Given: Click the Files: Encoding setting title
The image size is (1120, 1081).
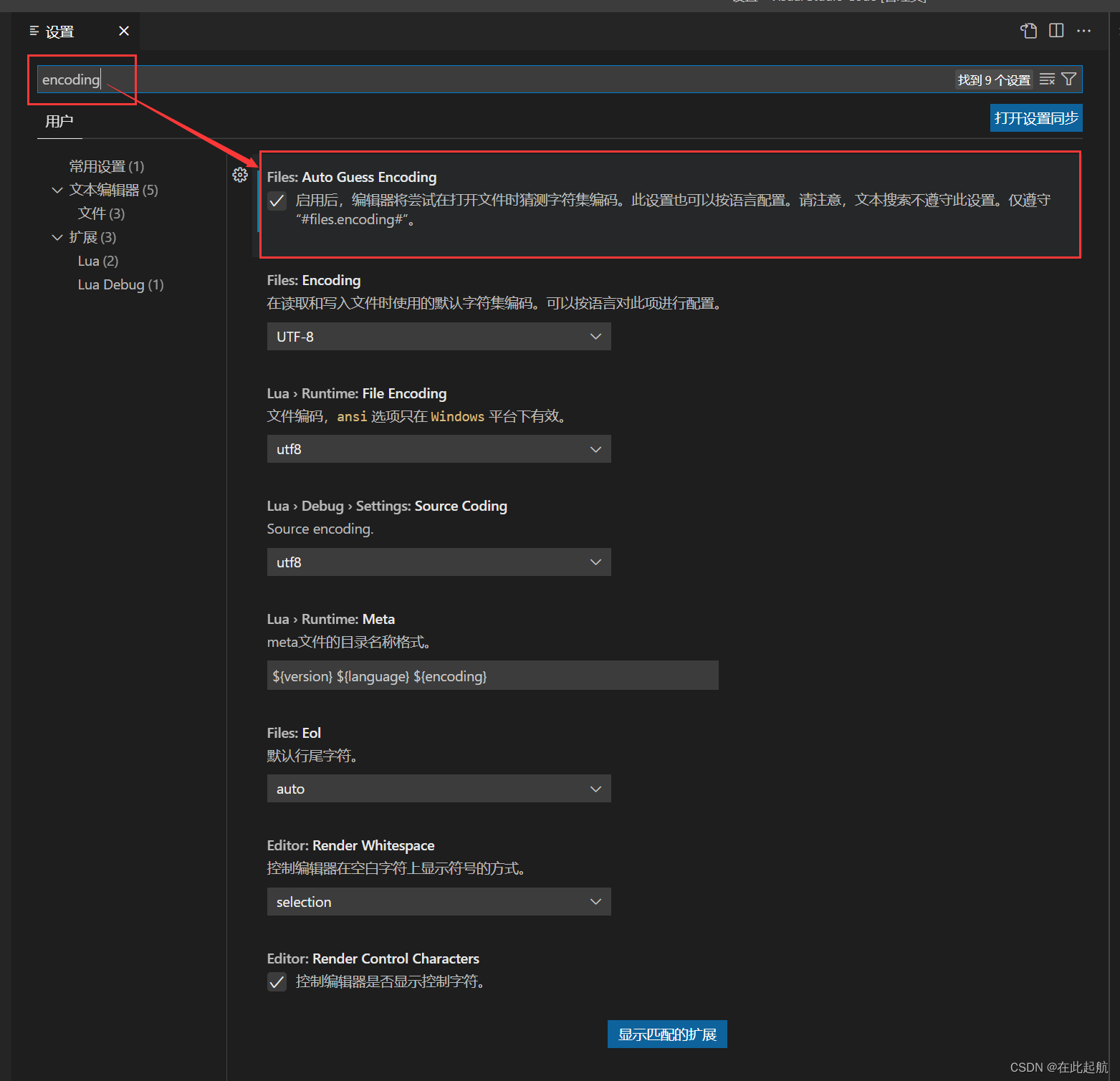Looking at the screenshot, I should 314,280.
